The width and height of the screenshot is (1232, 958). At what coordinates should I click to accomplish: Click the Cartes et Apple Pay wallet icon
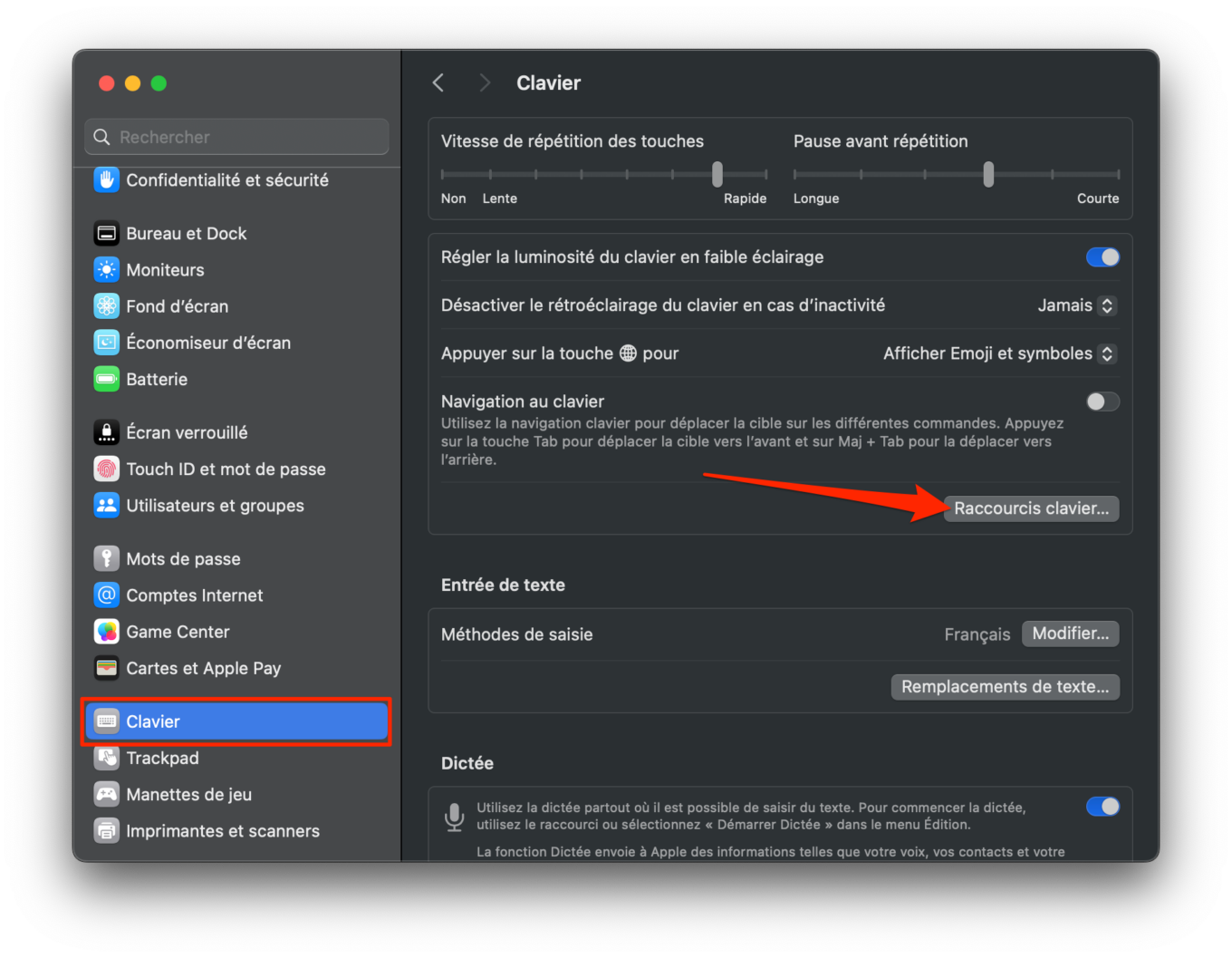pyautogui.click(x=107, y=668)
